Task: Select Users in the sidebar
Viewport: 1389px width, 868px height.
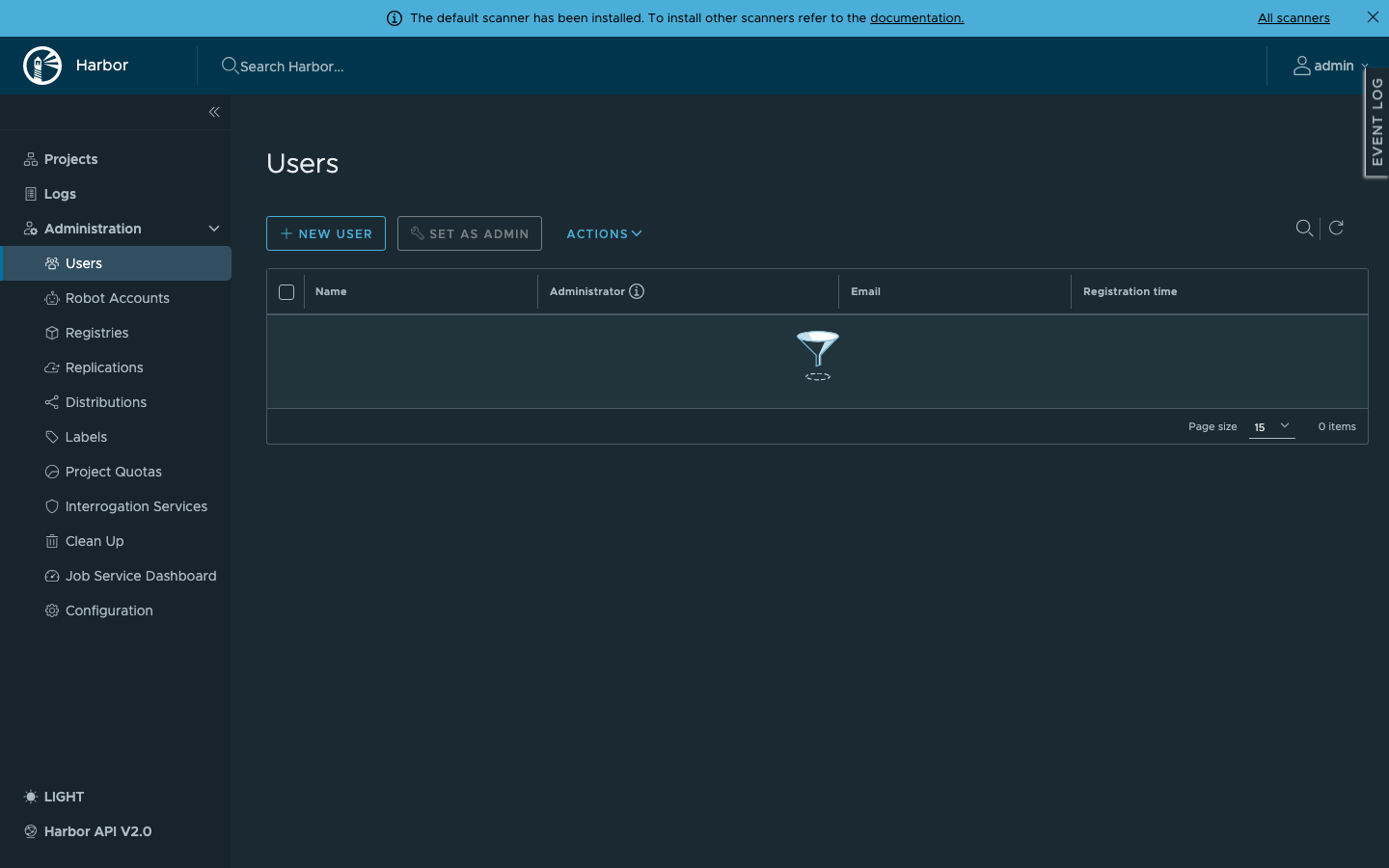Action: click(x=116, y=263)
